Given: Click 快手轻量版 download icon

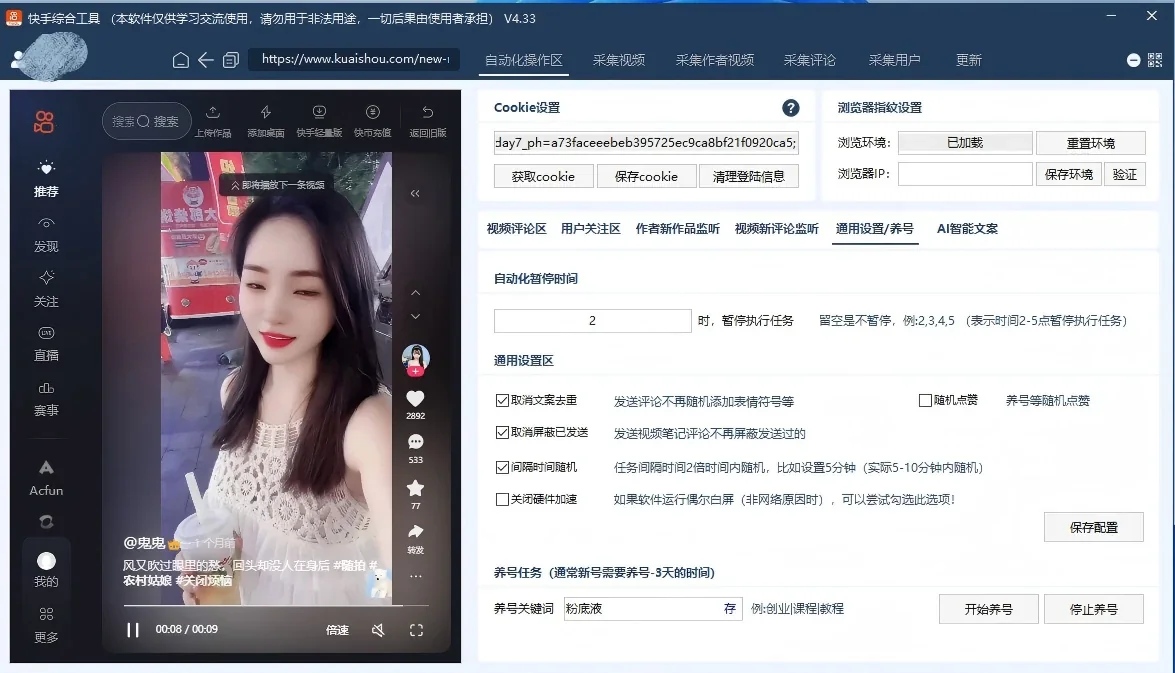Looking at the screenshot, I should coord(319,121).
